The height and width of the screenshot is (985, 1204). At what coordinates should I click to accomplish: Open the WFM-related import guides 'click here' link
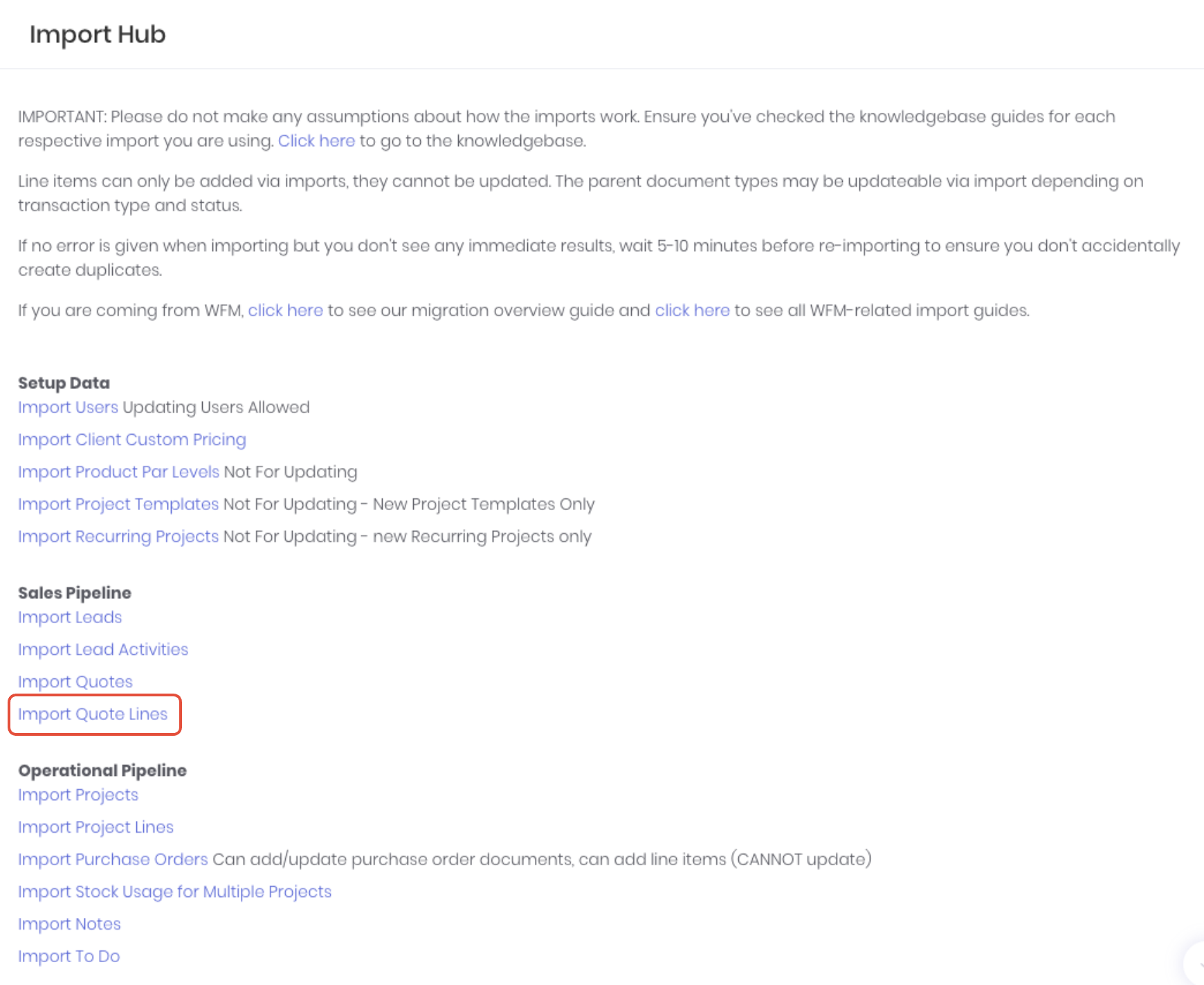coord(692,310)
